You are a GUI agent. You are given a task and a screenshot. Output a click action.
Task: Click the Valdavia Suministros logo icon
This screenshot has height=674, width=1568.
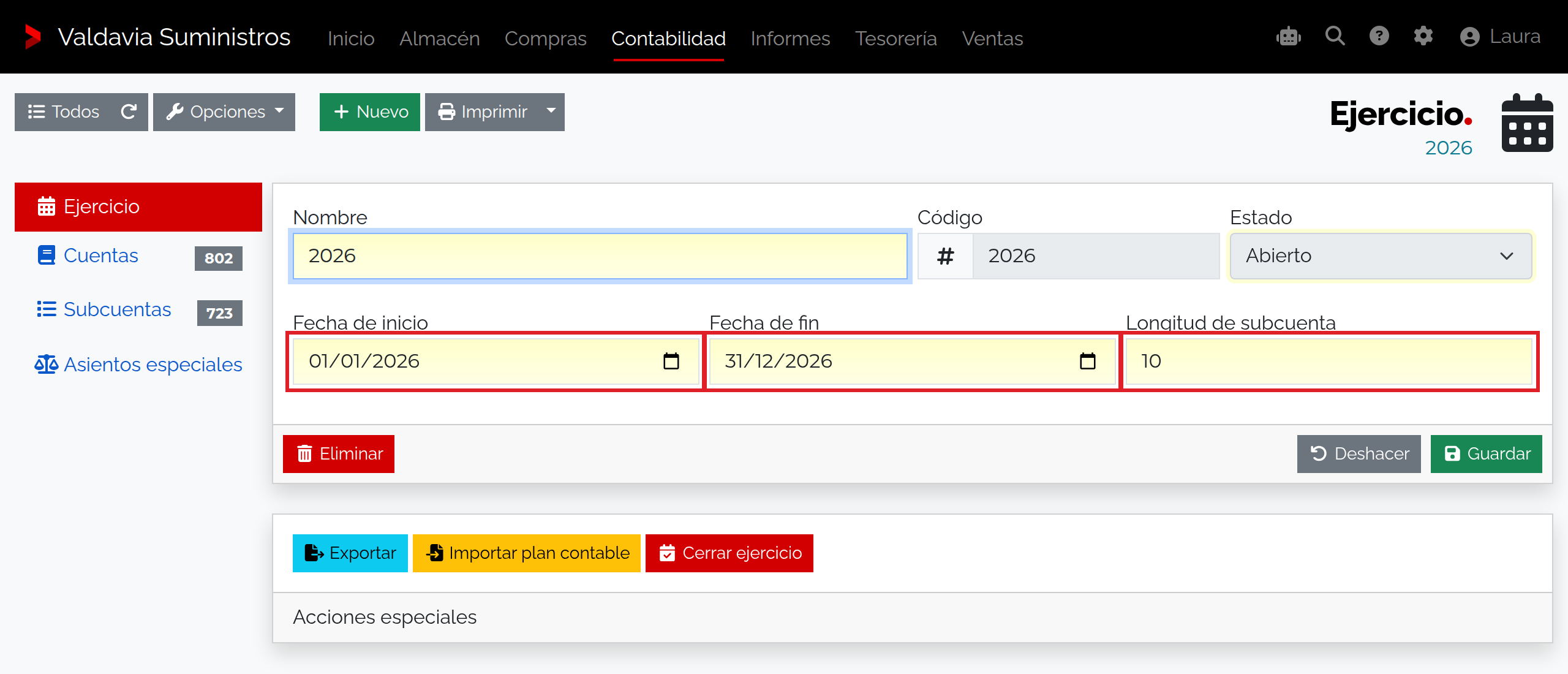(32, 37)
